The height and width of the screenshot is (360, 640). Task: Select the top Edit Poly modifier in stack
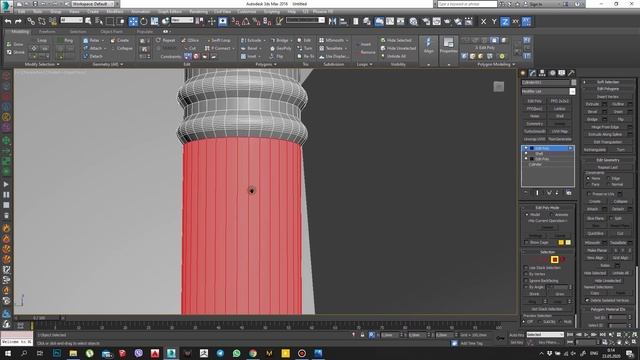(547, 148)
